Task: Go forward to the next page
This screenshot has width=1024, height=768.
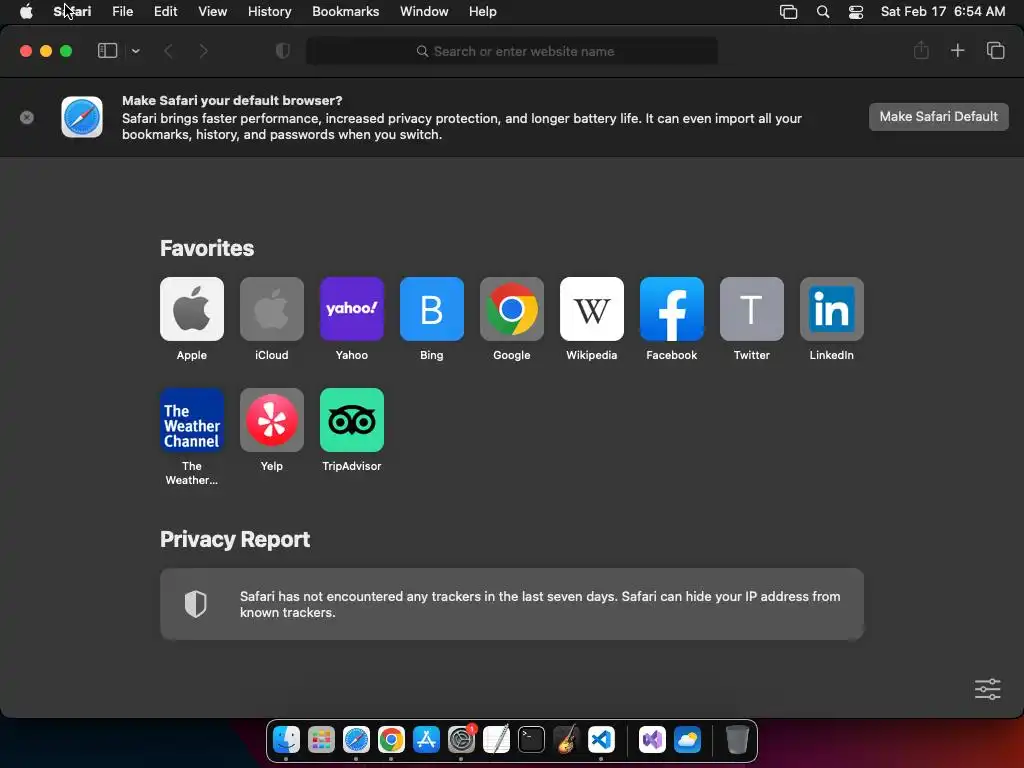Action: pyautogui.click(x=203, y=51)
